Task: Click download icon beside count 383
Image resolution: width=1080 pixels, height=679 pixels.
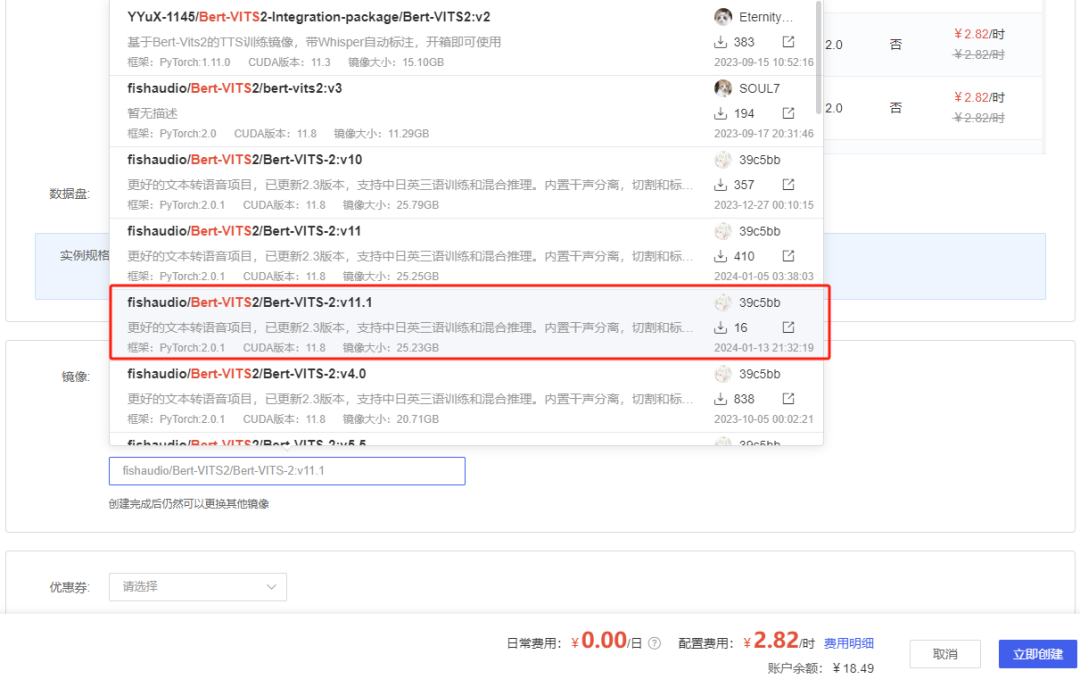Action: pyautogui.click(x=720, y=42)
